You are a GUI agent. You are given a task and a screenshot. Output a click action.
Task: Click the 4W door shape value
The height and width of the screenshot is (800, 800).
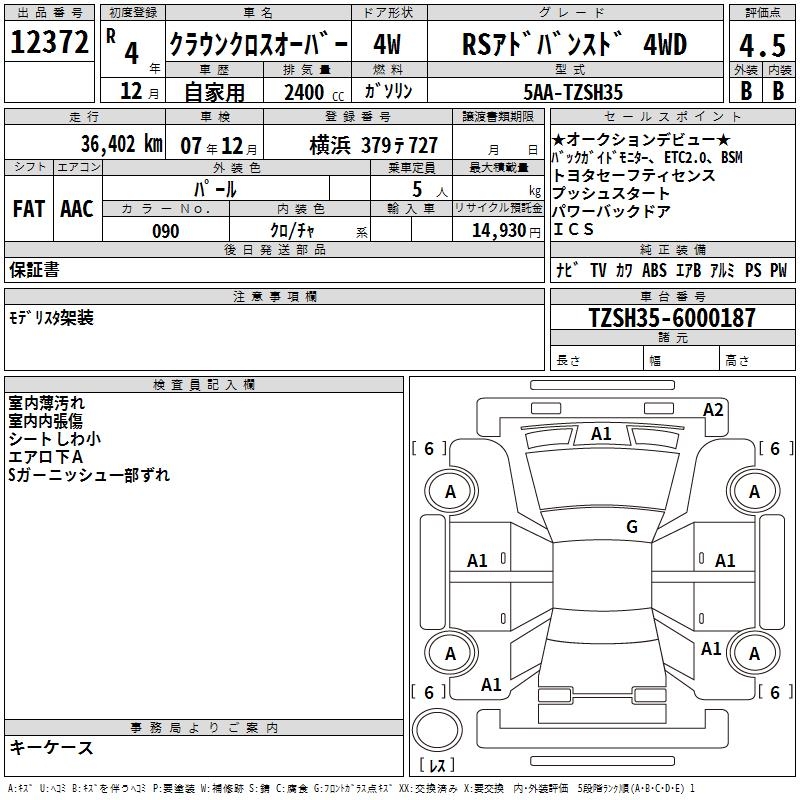[387, 44]
